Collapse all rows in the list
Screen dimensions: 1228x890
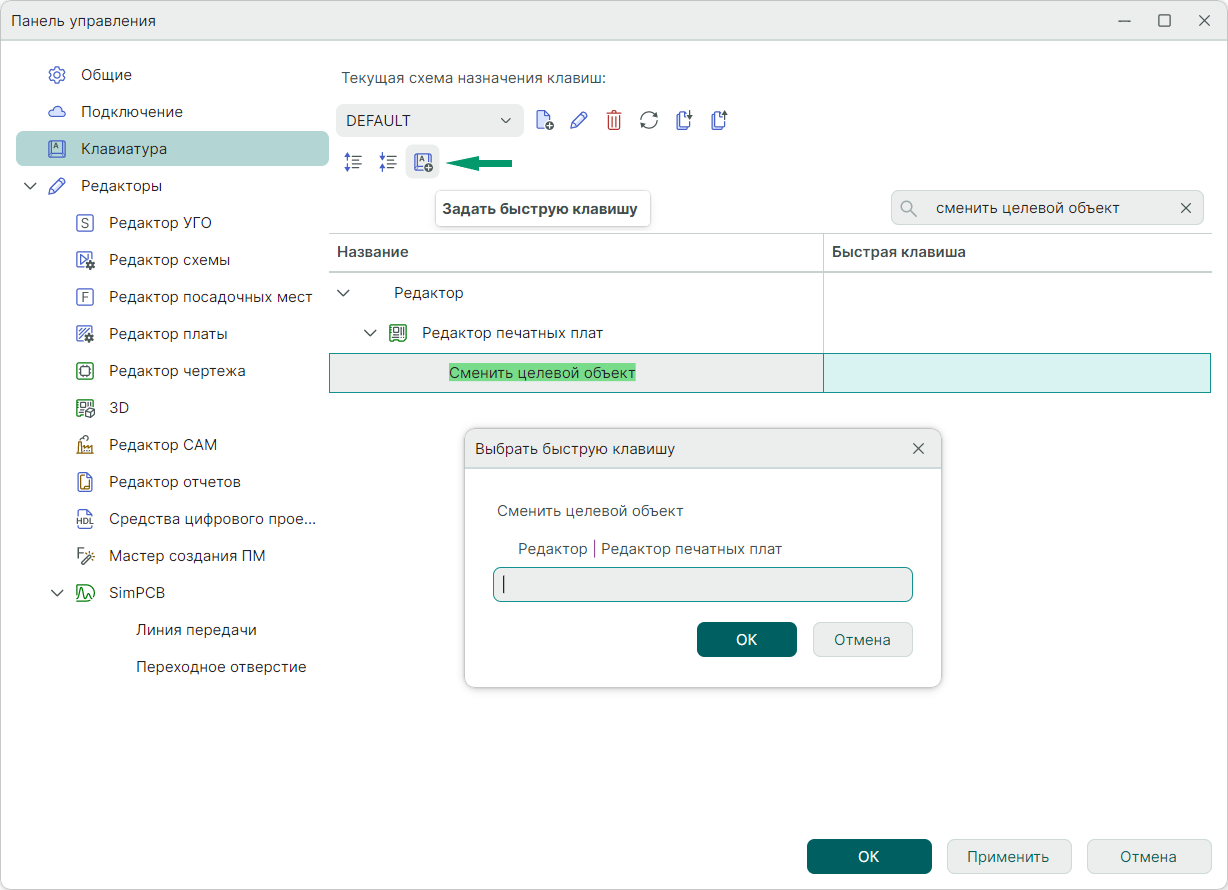click(388, 163)
